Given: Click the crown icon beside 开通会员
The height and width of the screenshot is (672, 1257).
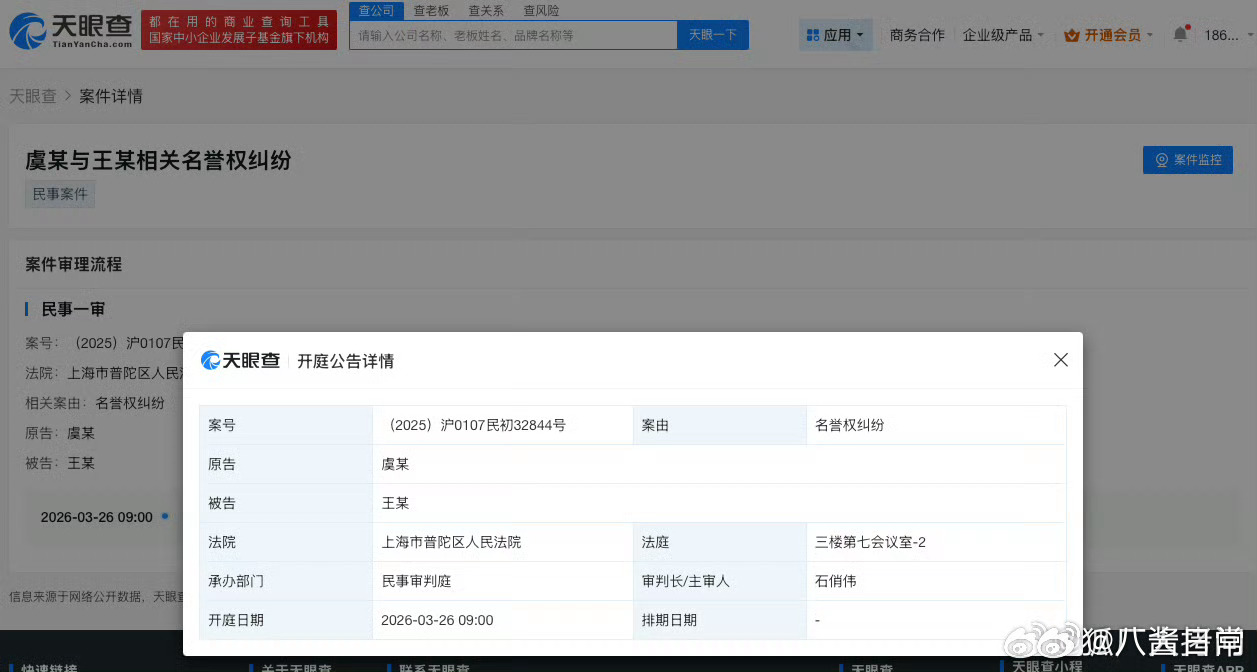Looking at the screenshot, I should [x=1074, y=33].
